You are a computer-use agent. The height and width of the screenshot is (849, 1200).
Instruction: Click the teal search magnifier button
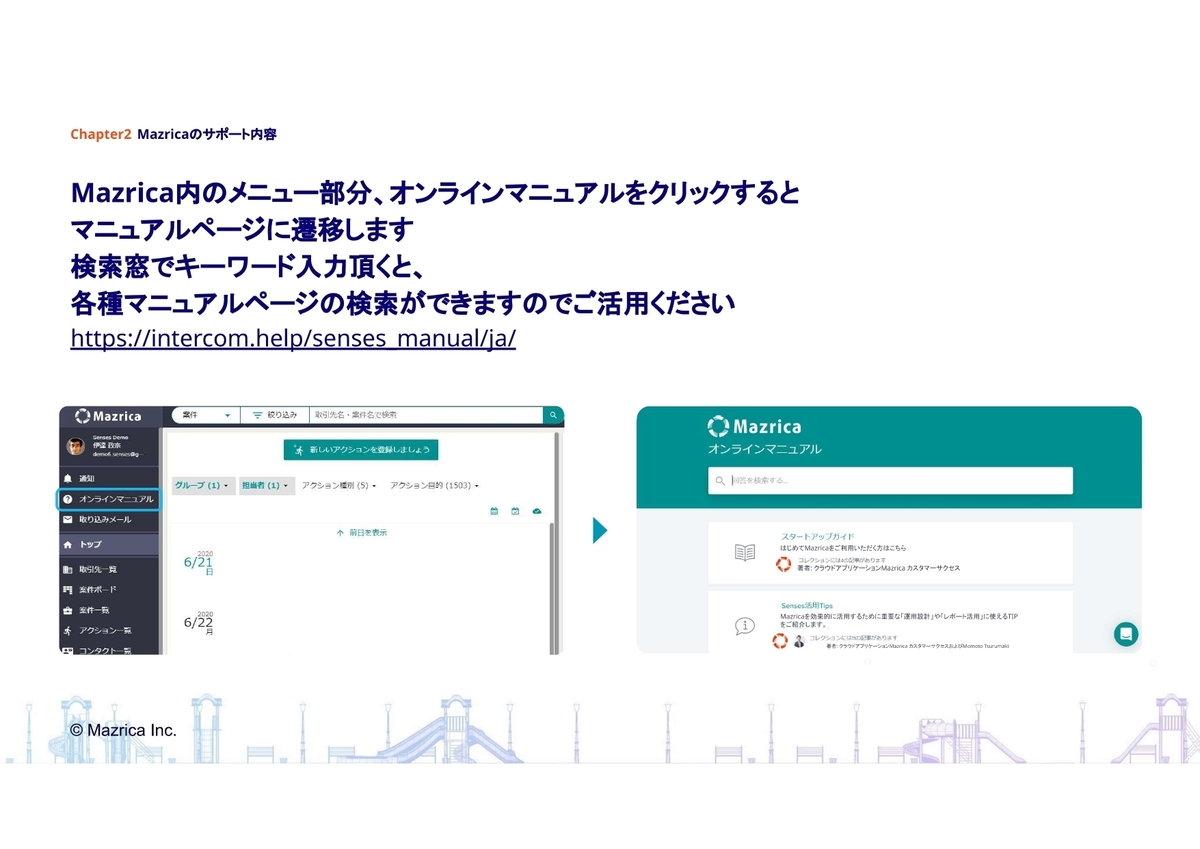552,415
